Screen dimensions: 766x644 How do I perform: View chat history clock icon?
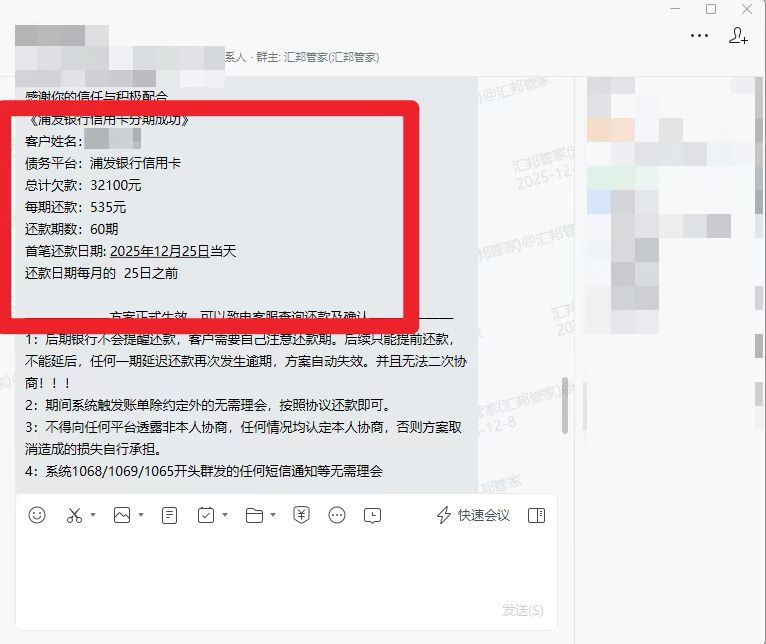tap(372, 515)
